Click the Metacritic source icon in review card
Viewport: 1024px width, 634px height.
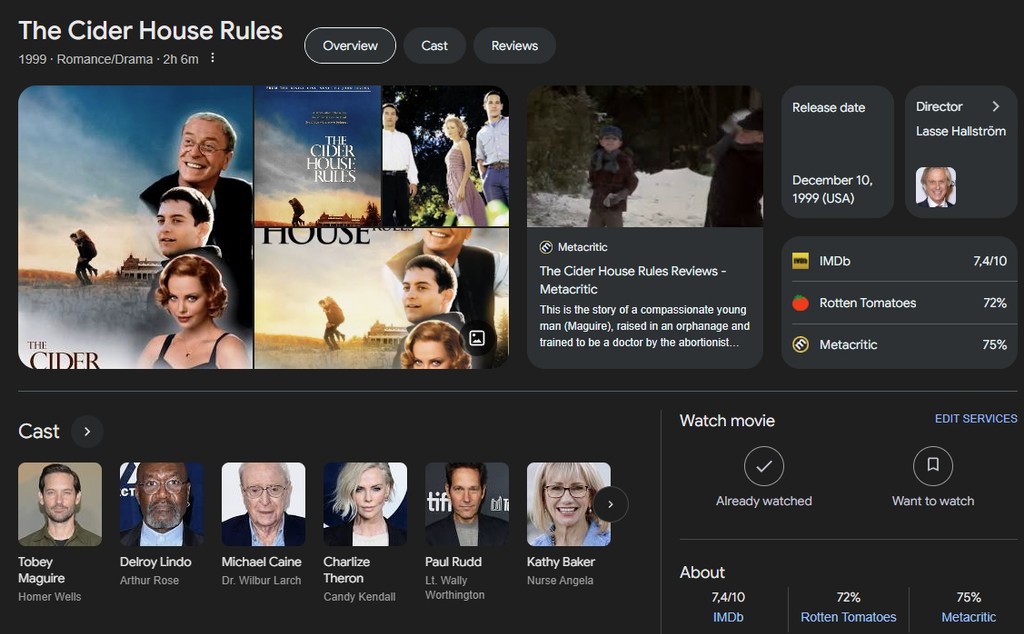pos(546,247)
